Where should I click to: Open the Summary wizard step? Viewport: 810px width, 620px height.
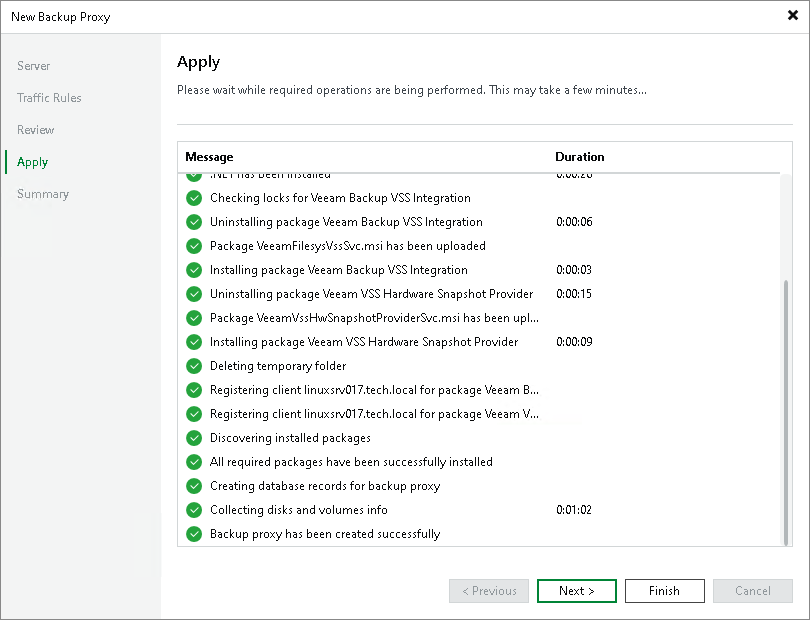(x=43, y=194)
